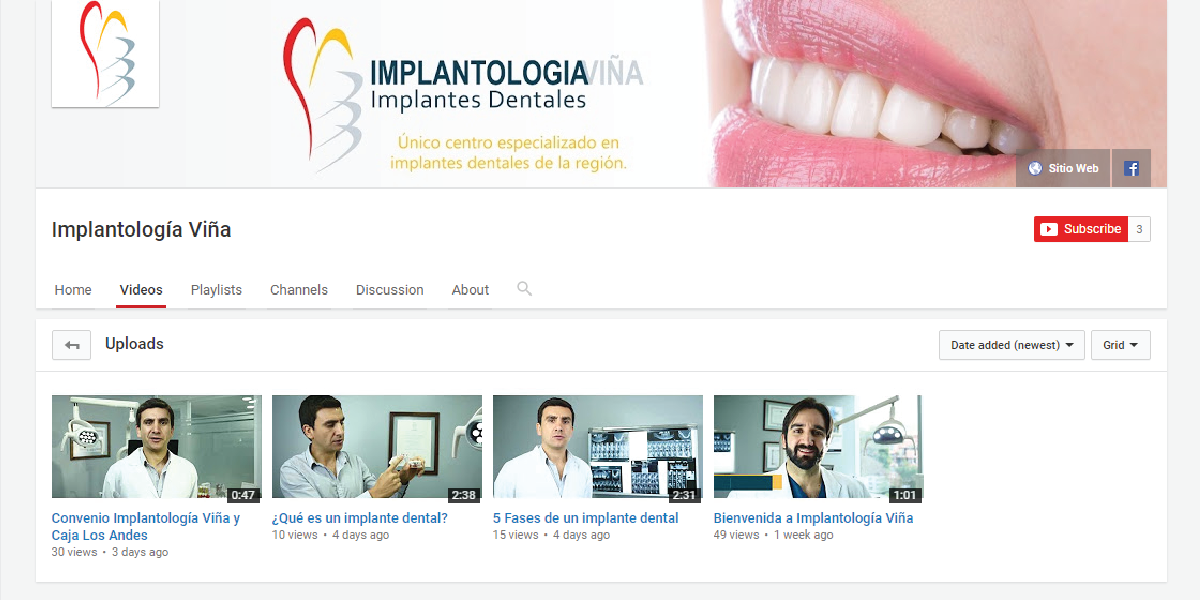The image size is (1200, 600).
Task: Click the 0:47 duration badge
Action: (243, 494)
